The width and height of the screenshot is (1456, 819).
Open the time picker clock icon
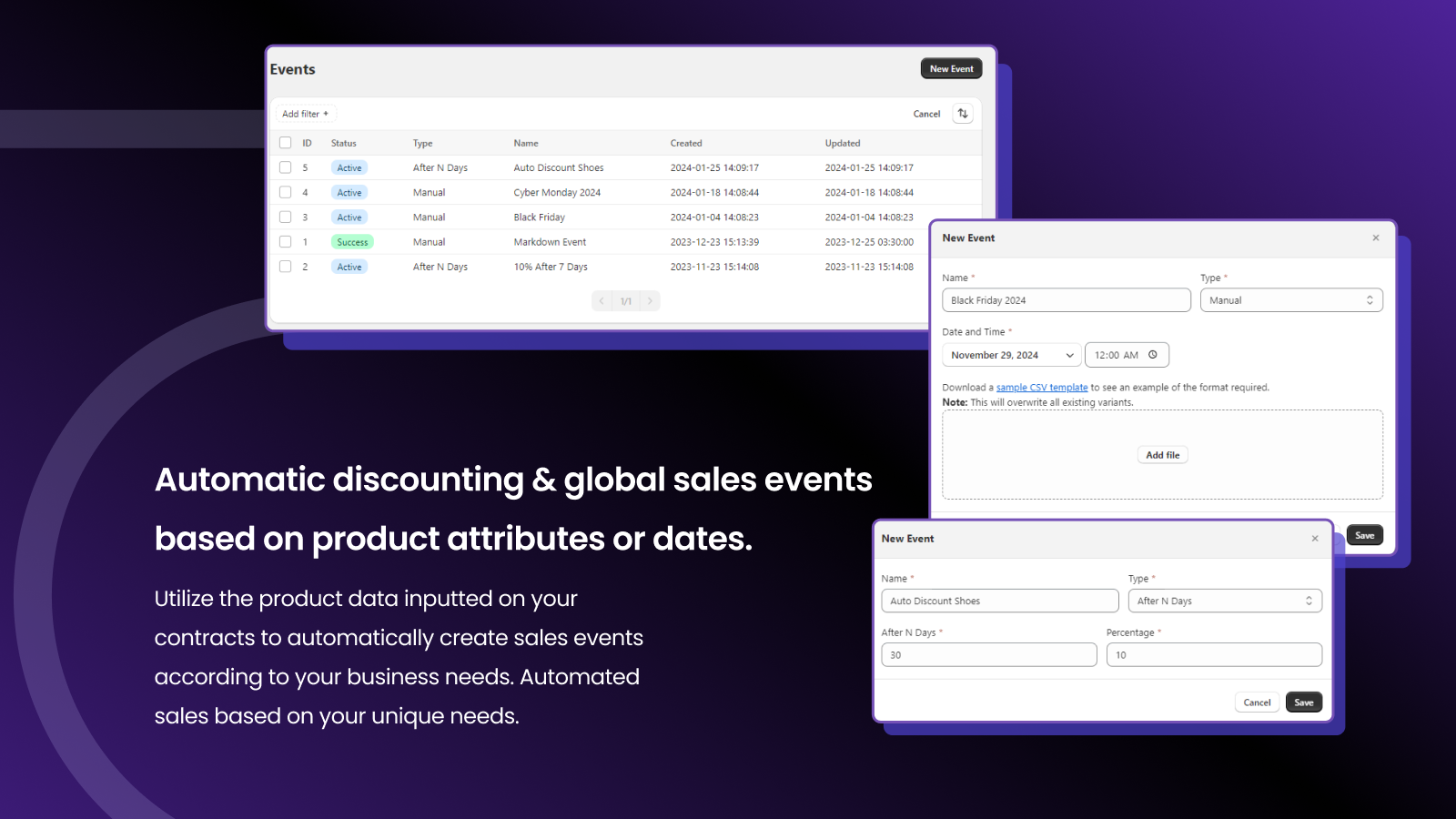click(1154, 354)
